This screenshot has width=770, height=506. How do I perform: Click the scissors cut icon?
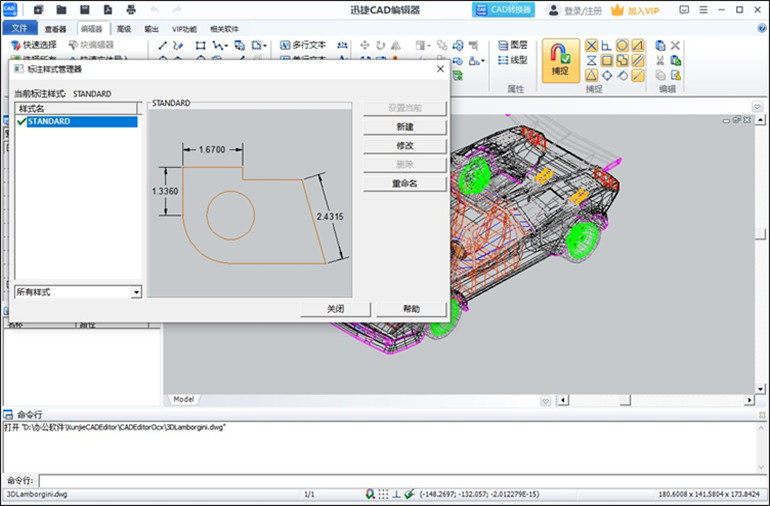coord(660,60)
